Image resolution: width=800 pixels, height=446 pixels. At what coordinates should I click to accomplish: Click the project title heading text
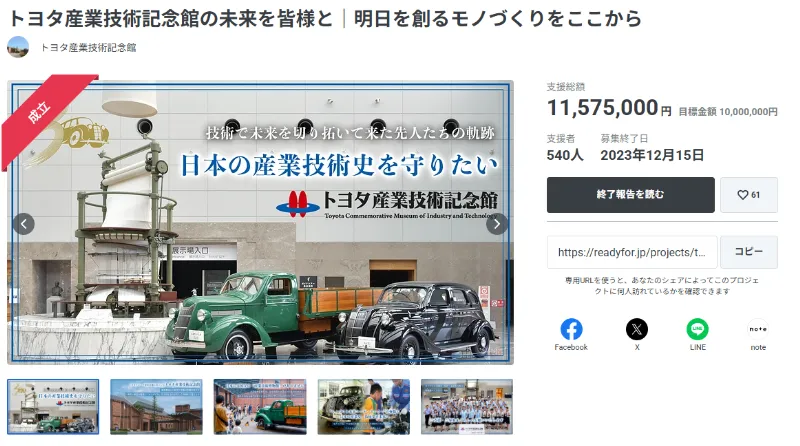(324, 18)
